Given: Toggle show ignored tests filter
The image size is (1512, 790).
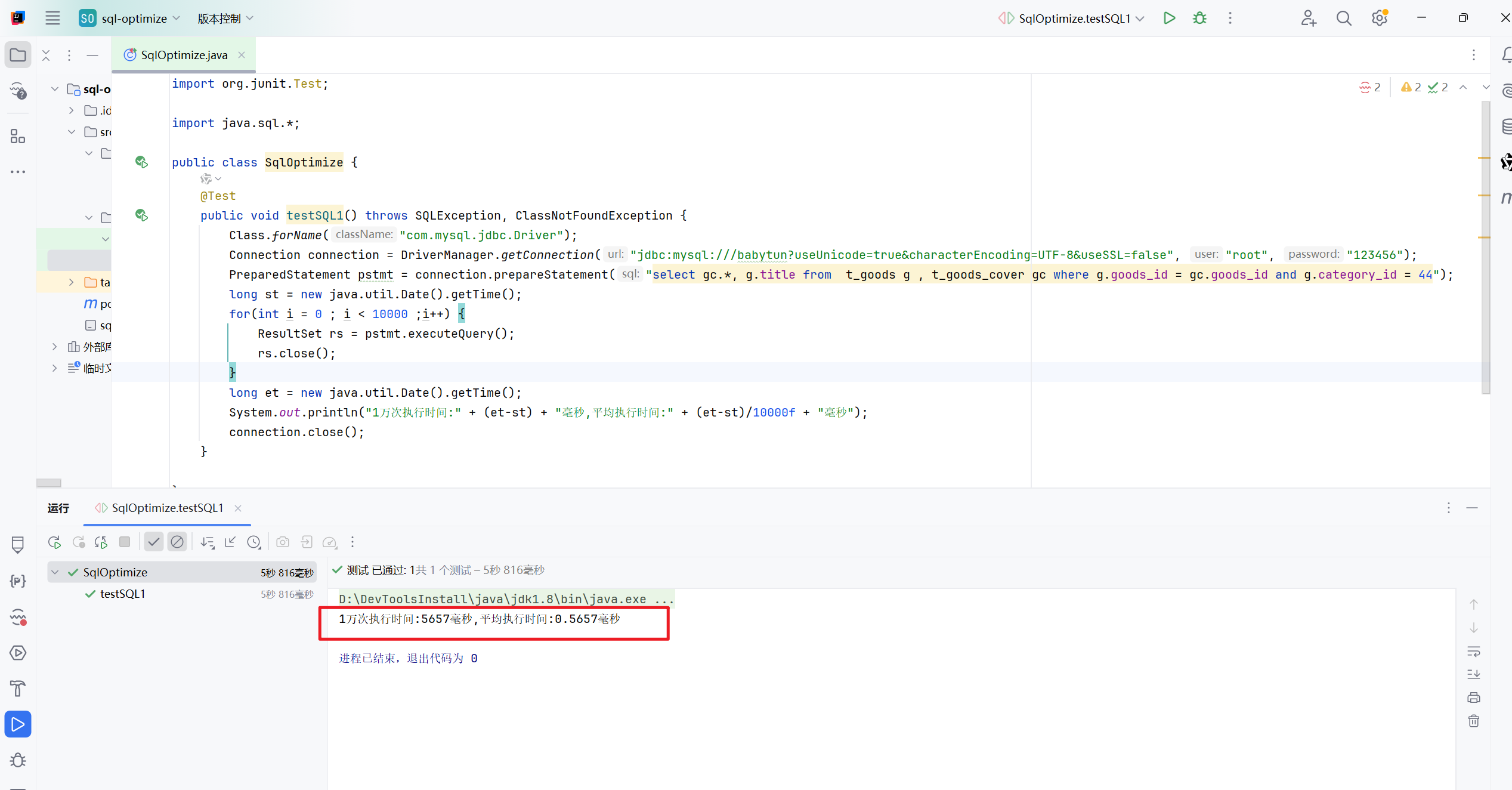Looking at the screenshot, I should (177, 542).
